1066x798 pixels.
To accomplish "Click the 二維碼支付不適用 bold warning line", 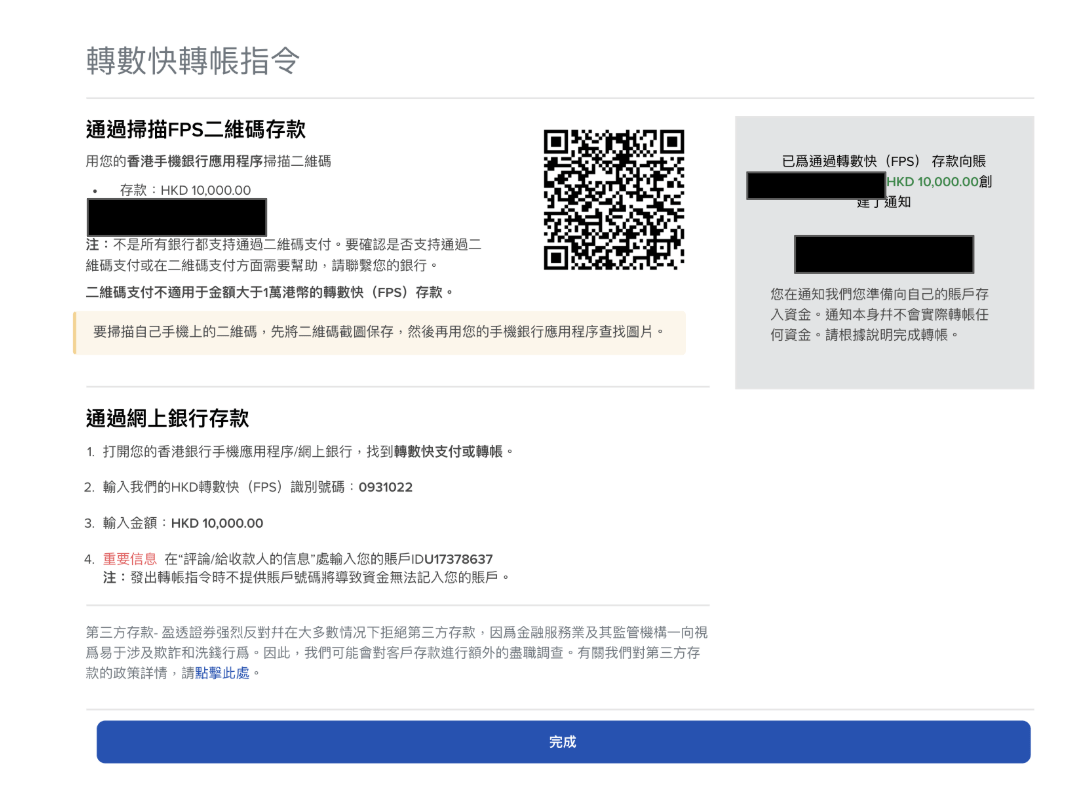I will [269, 292].
